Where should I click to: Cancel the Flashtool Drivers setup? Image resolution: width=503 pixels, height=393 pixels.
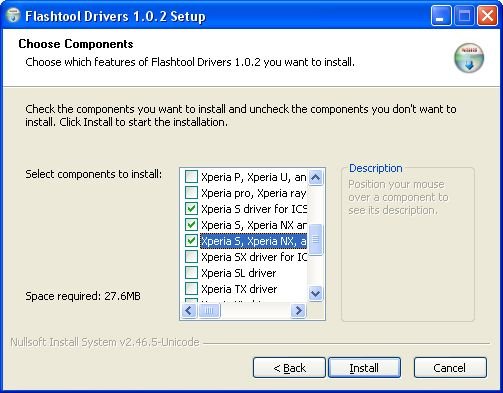(450, 368)
